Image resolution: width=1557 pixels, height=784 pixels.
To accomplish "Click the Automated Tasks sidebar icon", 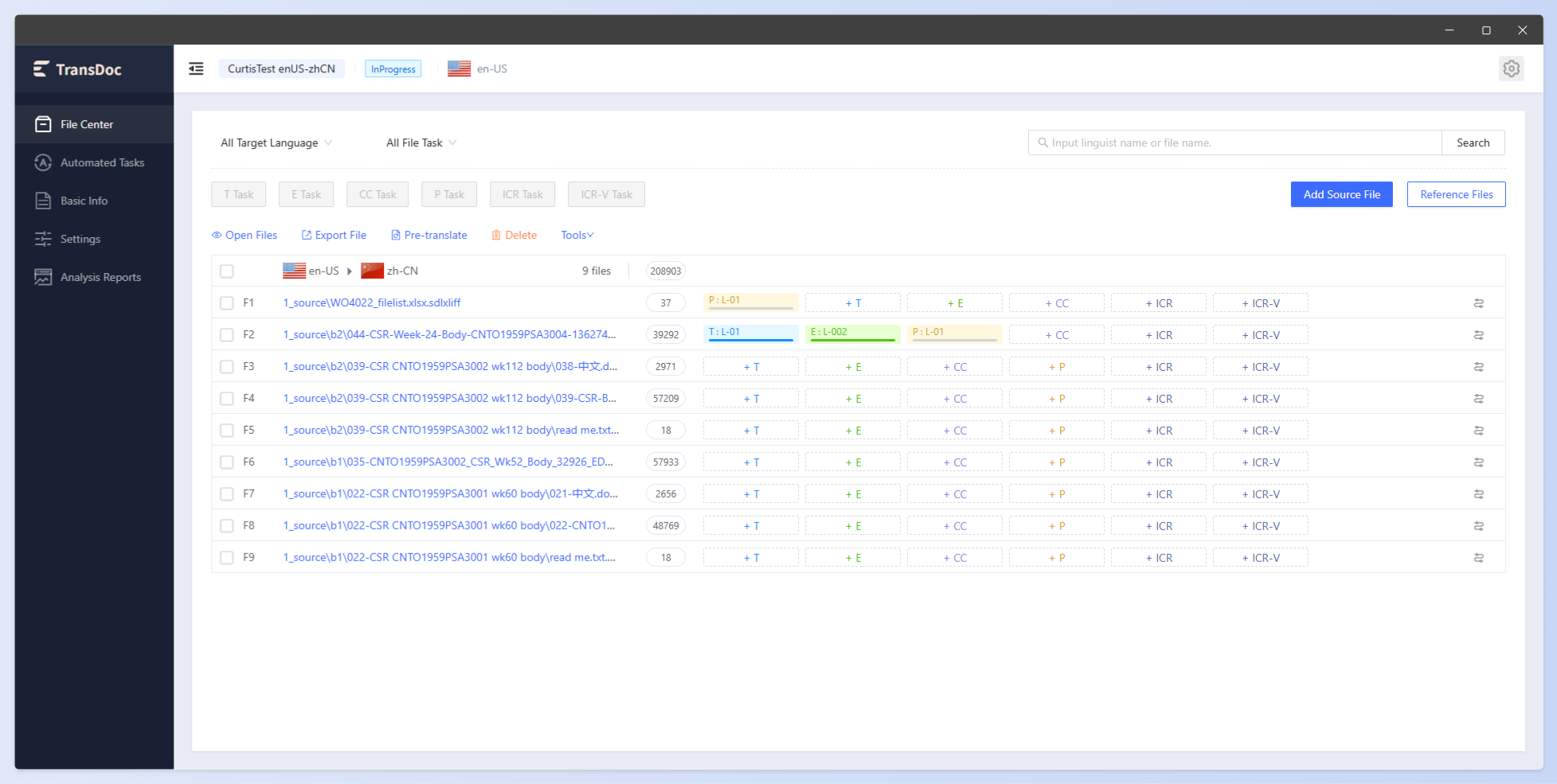I will [x=43, y=162].
